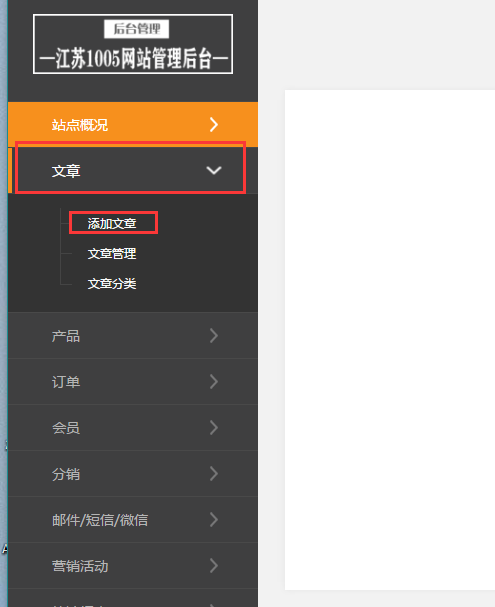Open the 产品 menu label
The height and width of the screenshot is (607, 495).
[x=66, y=336]
